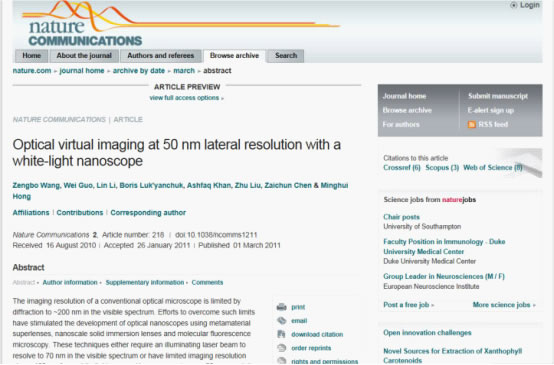Click the order reprints link
Screen dimensions: 554x365
tap(311, 348)
